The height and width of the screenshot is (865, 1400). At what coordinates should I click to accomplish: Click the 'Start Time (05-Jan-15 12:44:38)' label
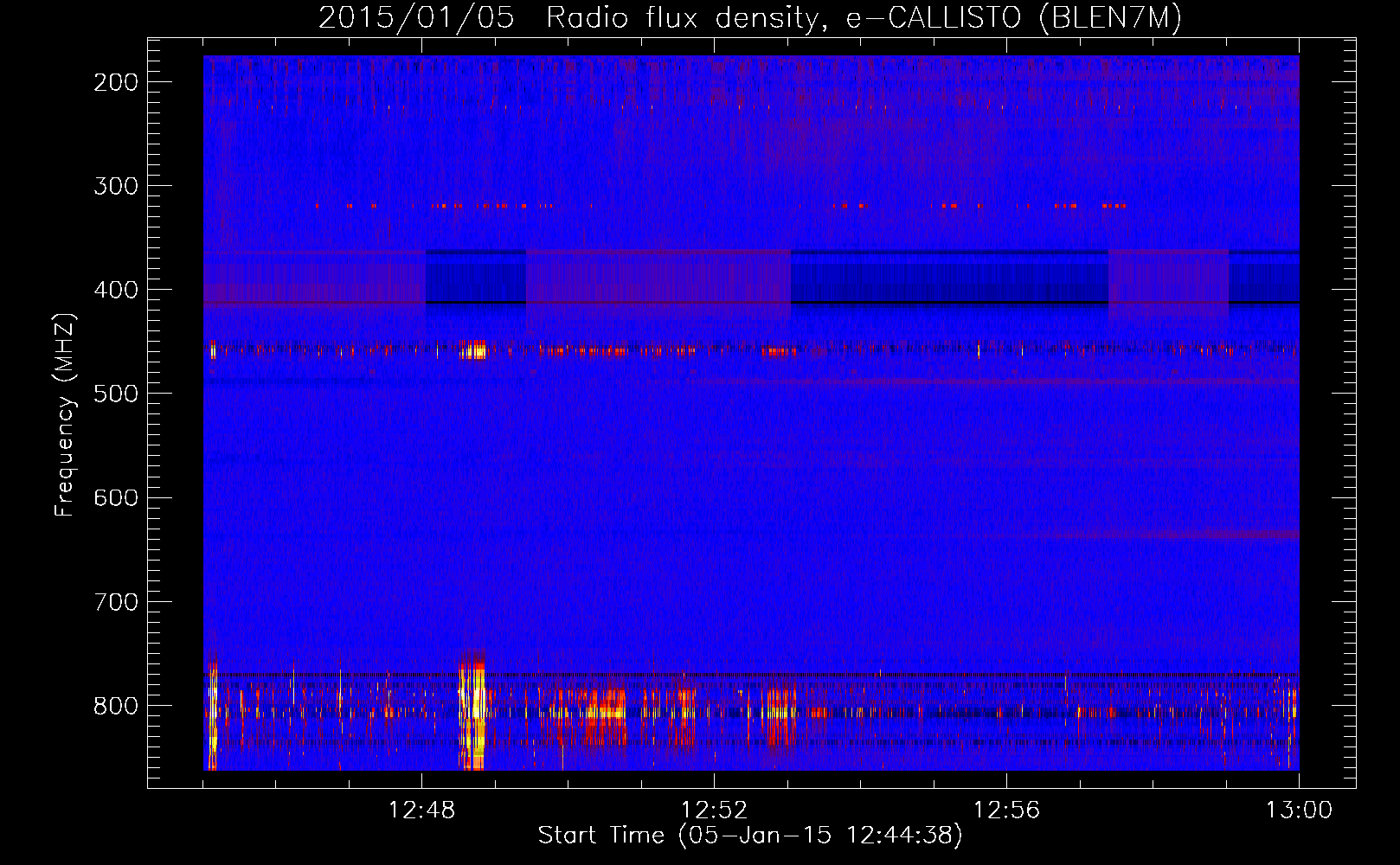tap(750, 836)
